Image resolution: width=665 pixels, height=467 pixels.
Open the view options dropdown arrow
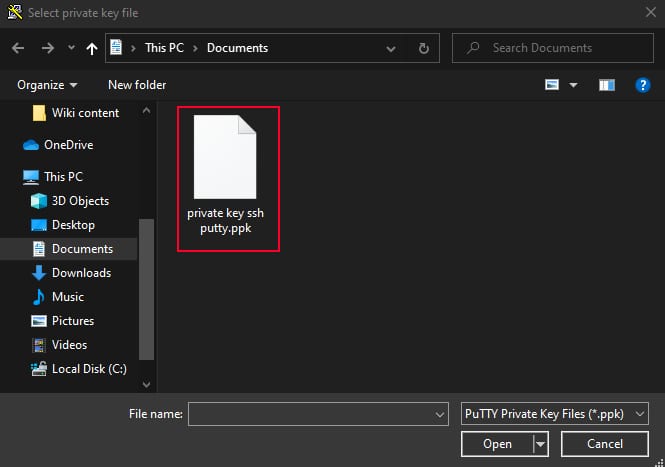[573, 85]
